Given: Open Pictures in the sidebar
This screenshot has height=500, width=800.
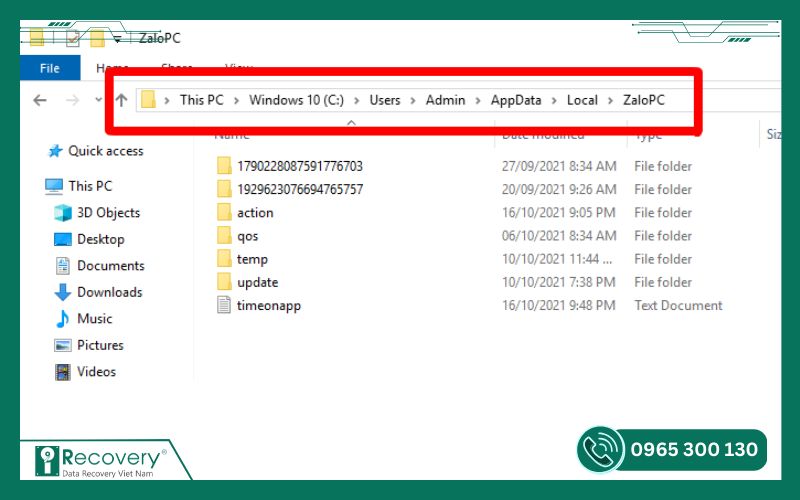Looking at the screenshot, I should (x=100, y=345).
